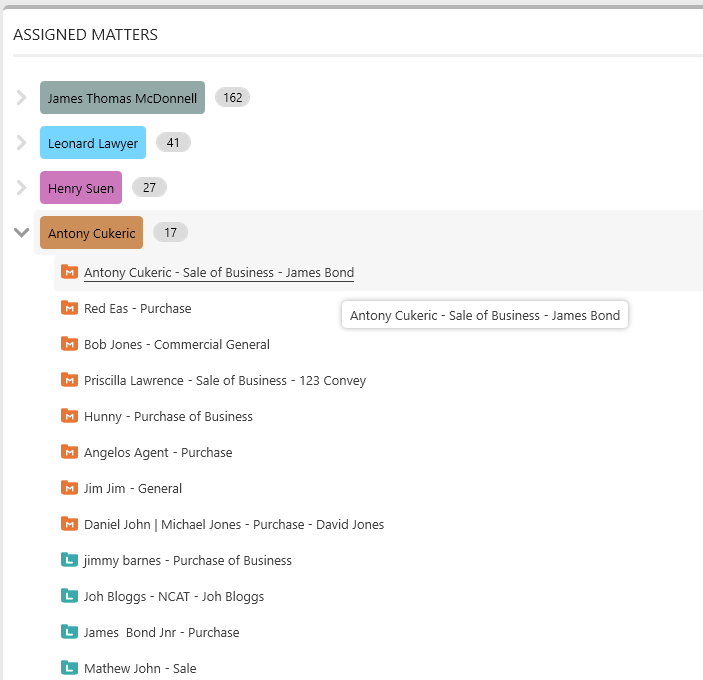Click the teal L icon beside jimmy barnes
Image resolution: width=703 pixels, height=680 pixels.
69,560
